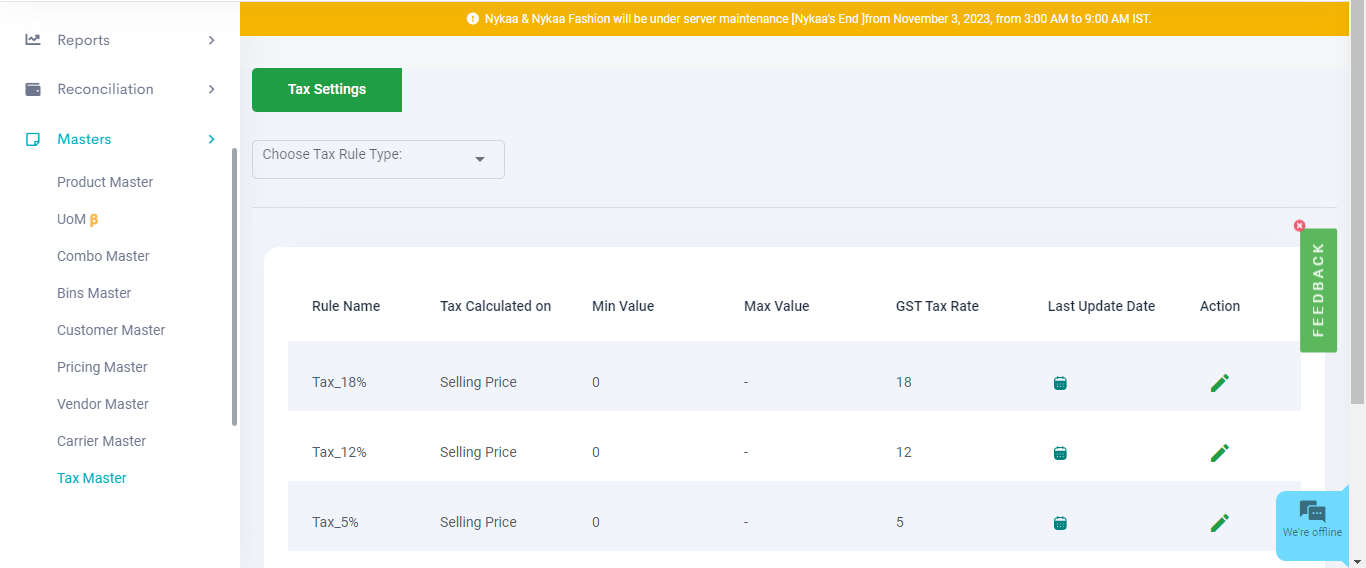Show last update date for Tax_18%
The width and height of the screenshot is (1366, 568).
1060,382
